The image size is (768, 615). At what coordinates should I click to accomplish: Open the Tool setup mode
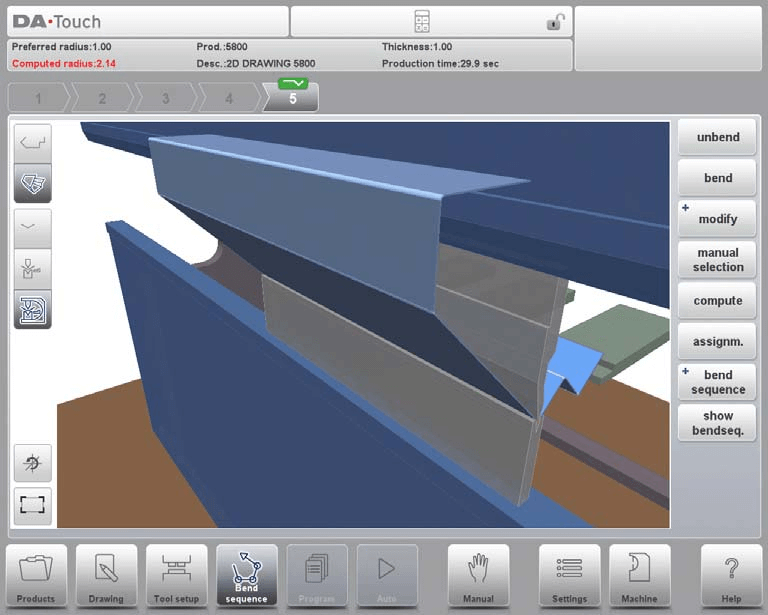pos(176,576)
